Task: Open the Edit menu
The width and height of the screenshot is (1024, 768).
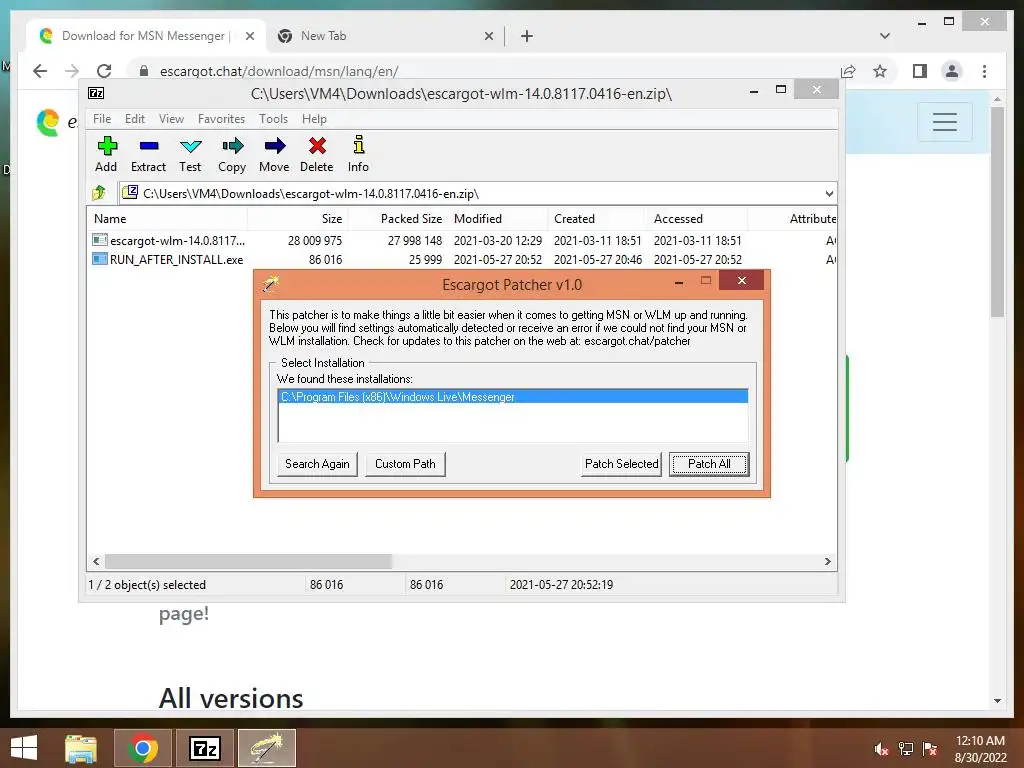Action: coord(135,119)
